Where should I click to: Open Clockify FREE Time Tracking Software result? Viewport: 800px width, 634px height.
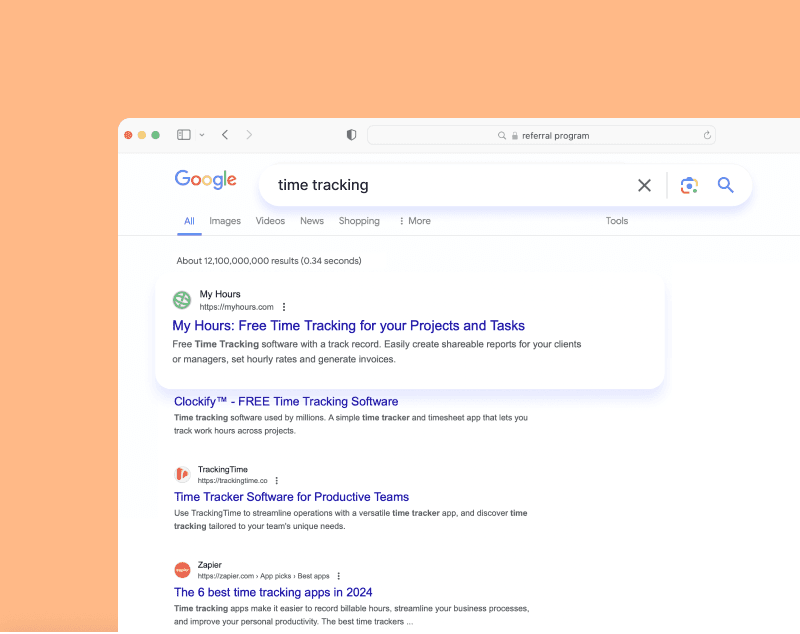(286, 401)
